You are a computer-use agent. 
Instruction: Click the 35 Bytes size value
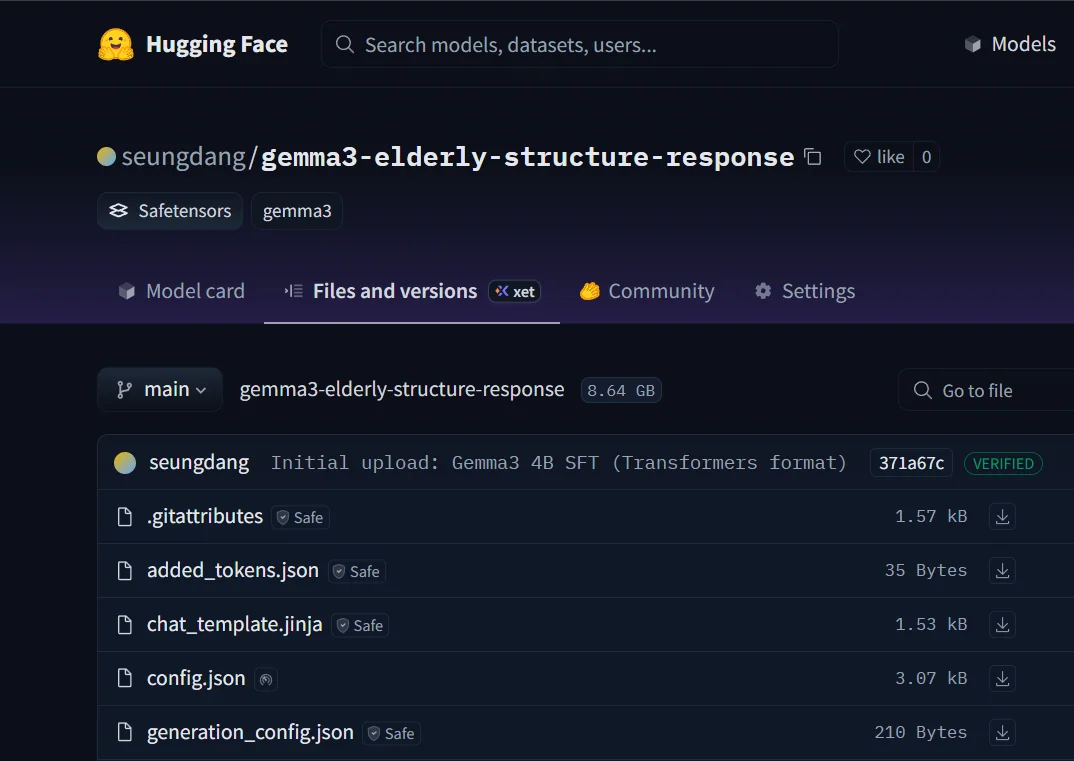coord(925,571)
